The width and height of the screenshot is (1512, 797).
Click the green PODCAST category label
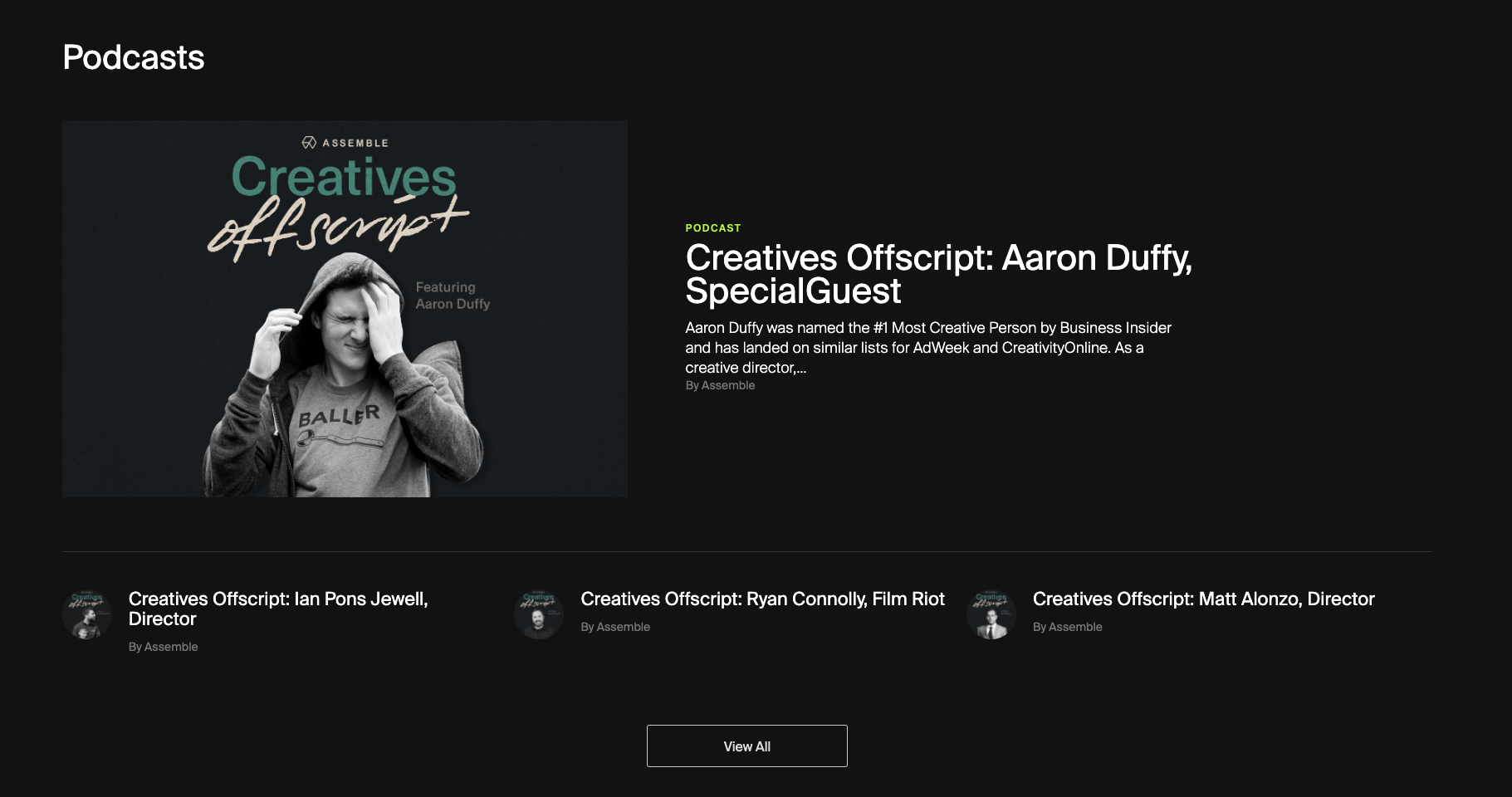click(713, 227)
